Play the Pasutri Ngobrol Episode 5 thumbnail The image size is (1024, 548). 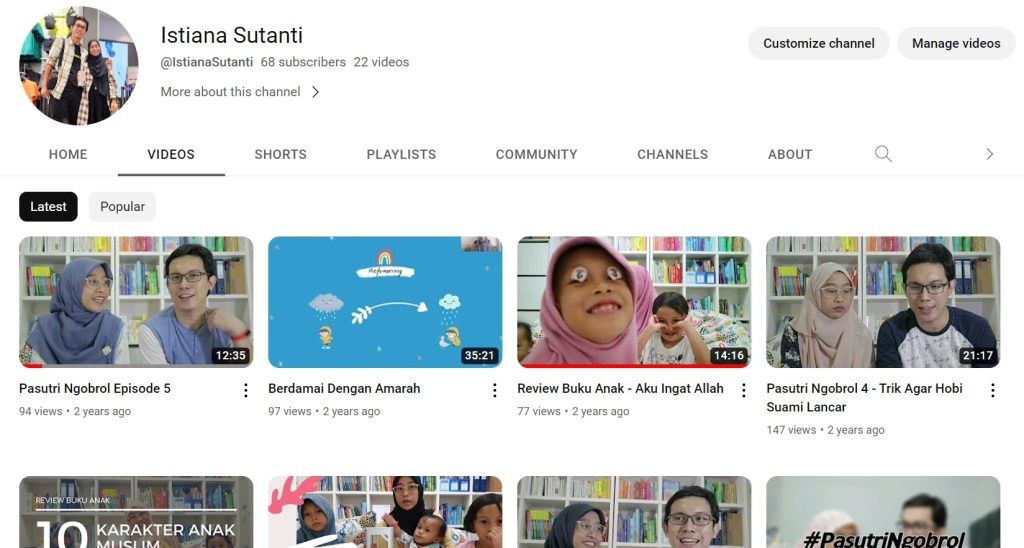pyautogui.click(x=136, y=301)
